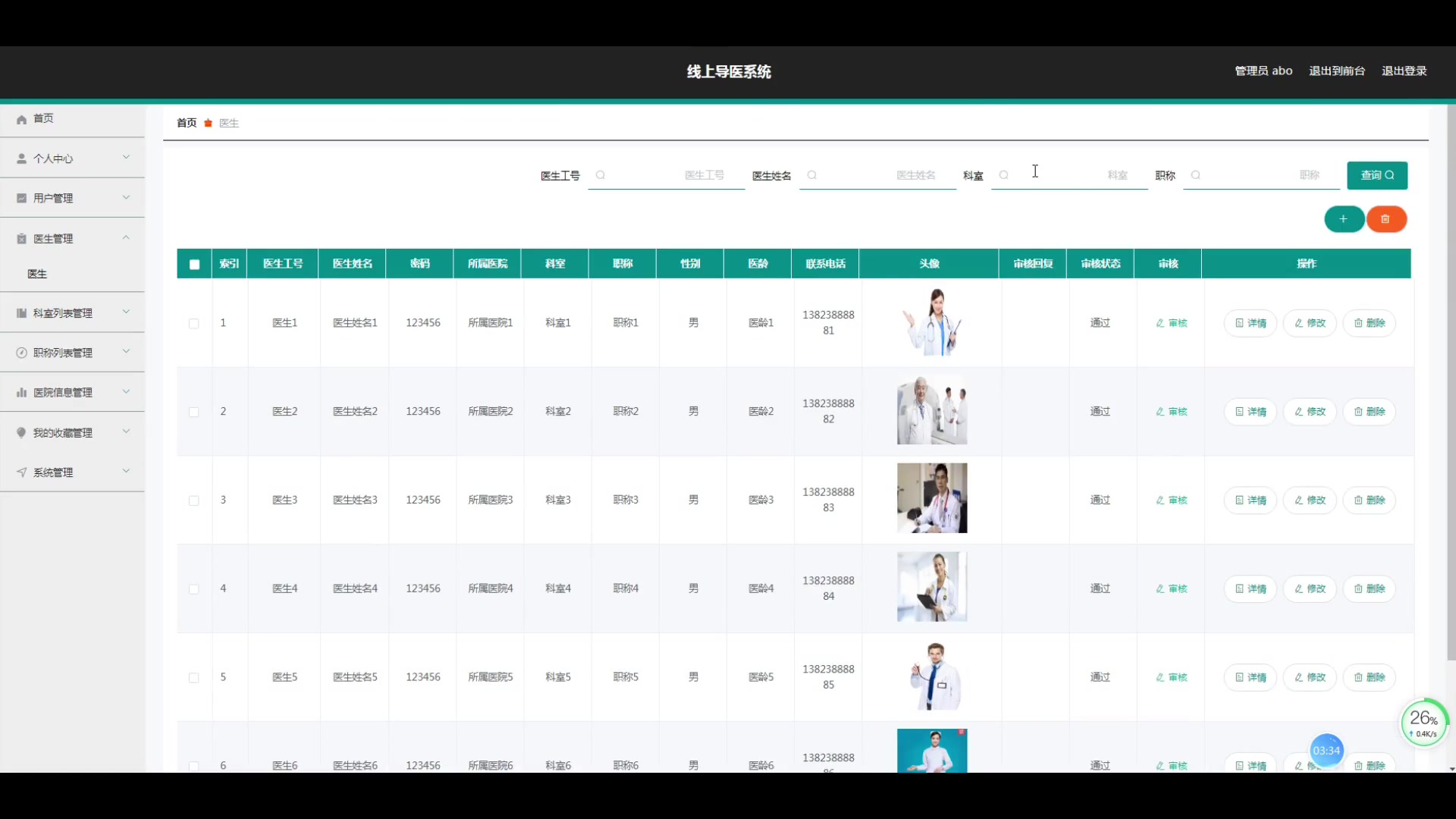Click the home icon in sidebar
This screenshot has width=1456, height=819.
click(21, 119)
